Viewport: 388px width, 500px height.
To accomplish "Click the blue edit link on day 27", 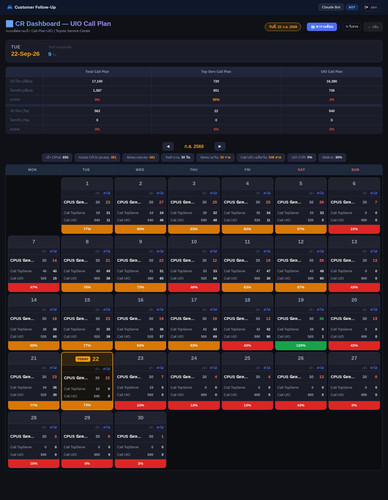I will [374, 368].
